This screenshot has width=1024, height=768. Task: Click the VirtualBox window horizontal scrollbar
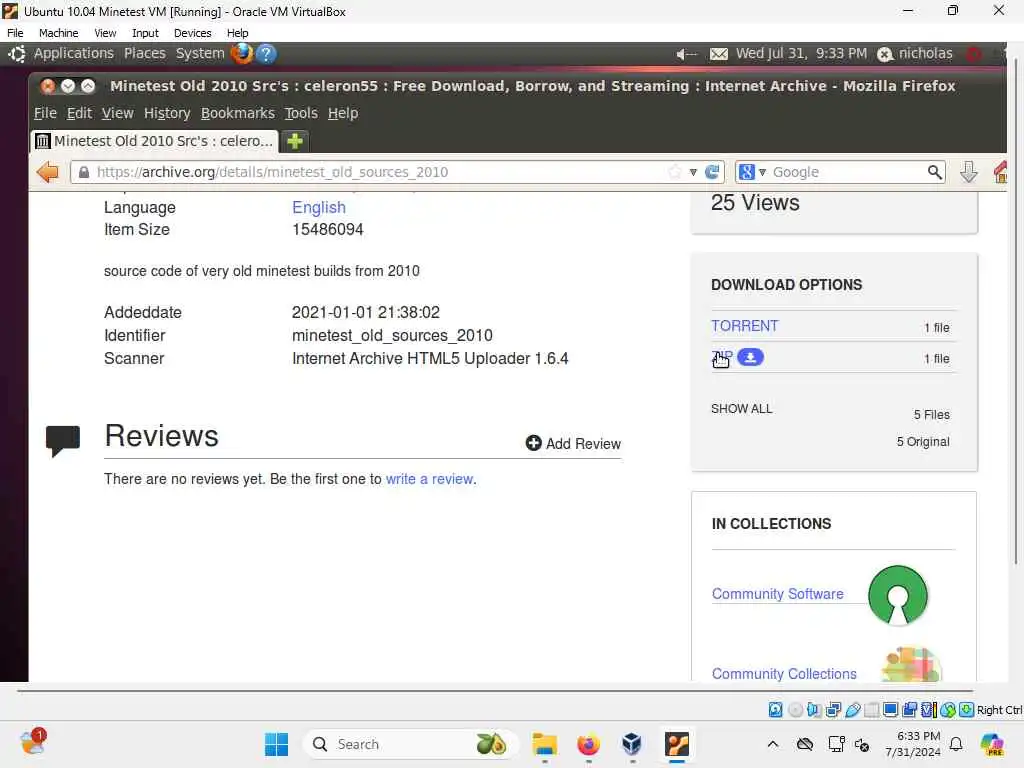[494, 690]
